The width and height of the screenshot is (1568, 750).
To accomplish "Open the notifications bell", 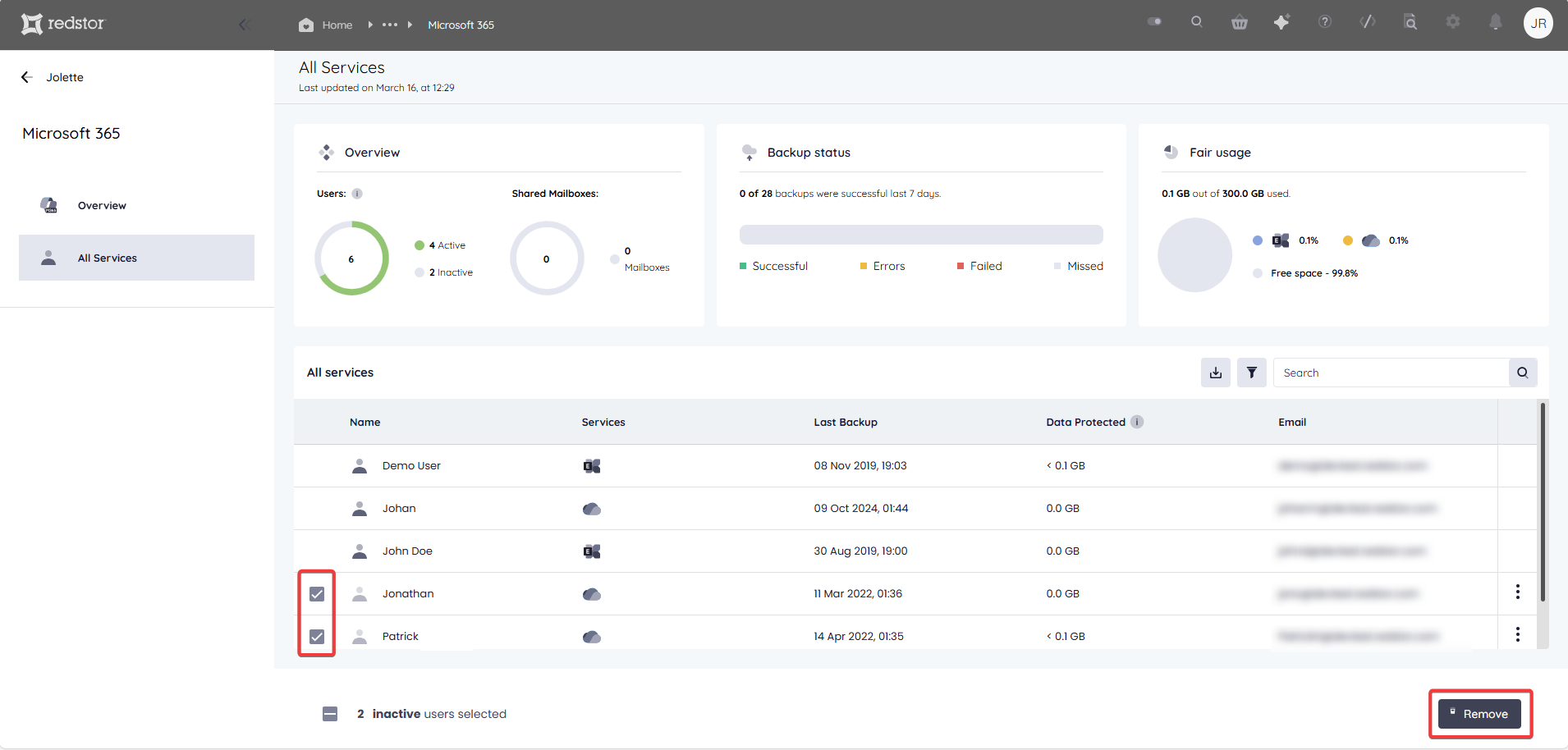I will [x=1496, y=22].
